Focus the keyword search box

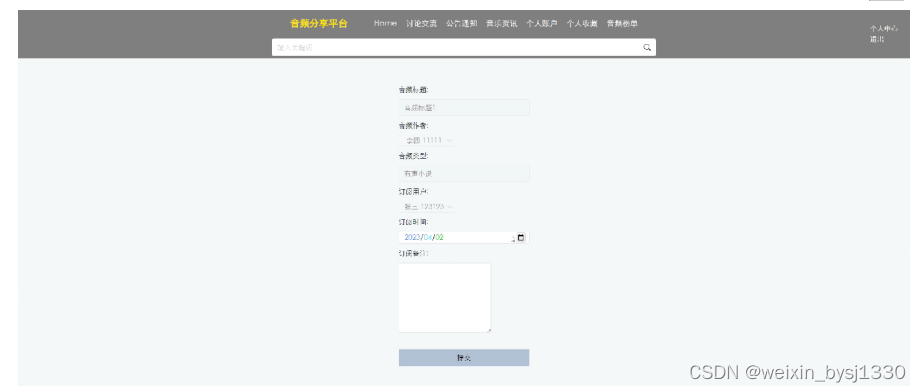pos(463,48)
